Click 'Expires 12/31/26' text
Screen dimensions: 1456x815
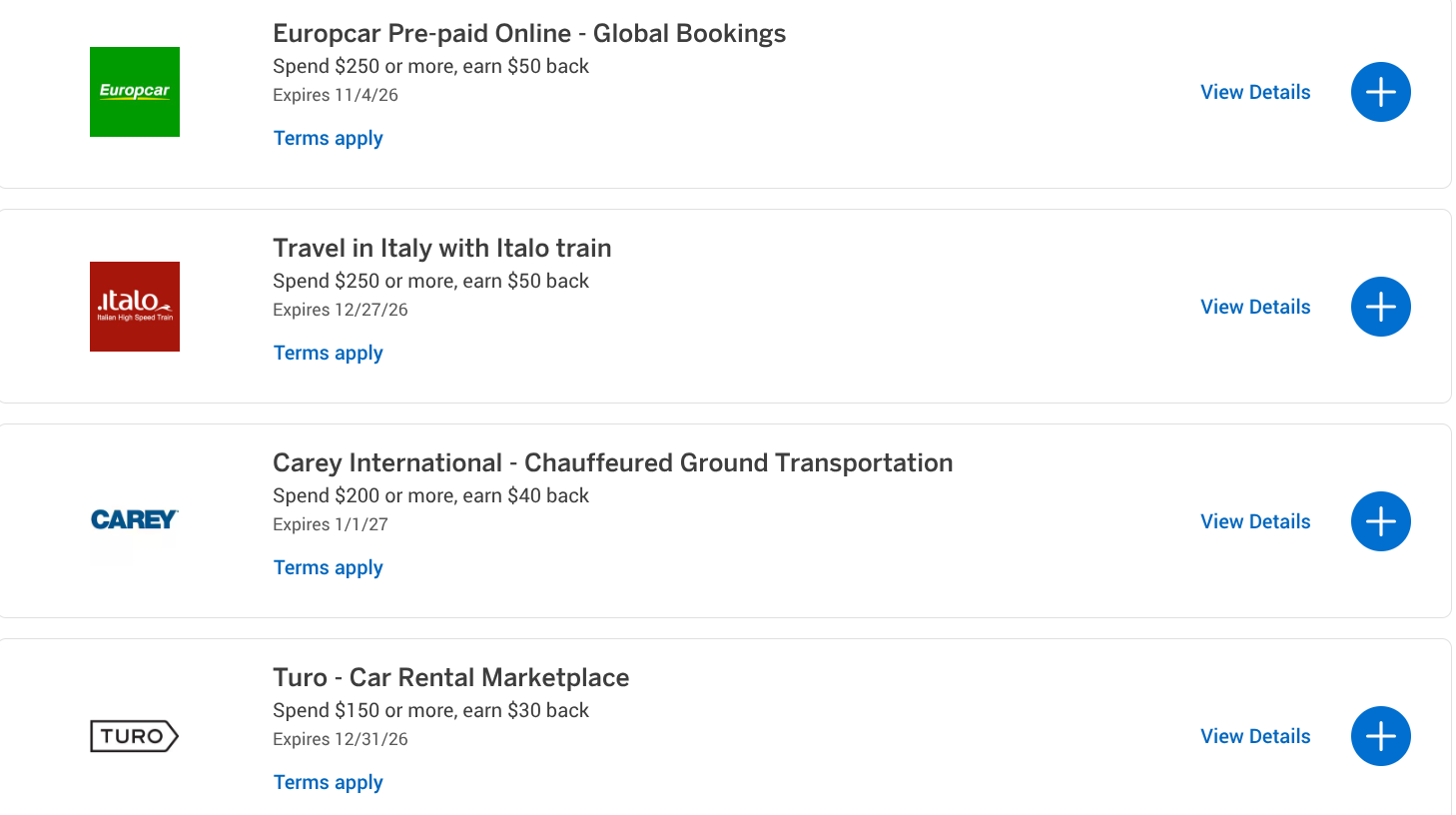[341, 739]
